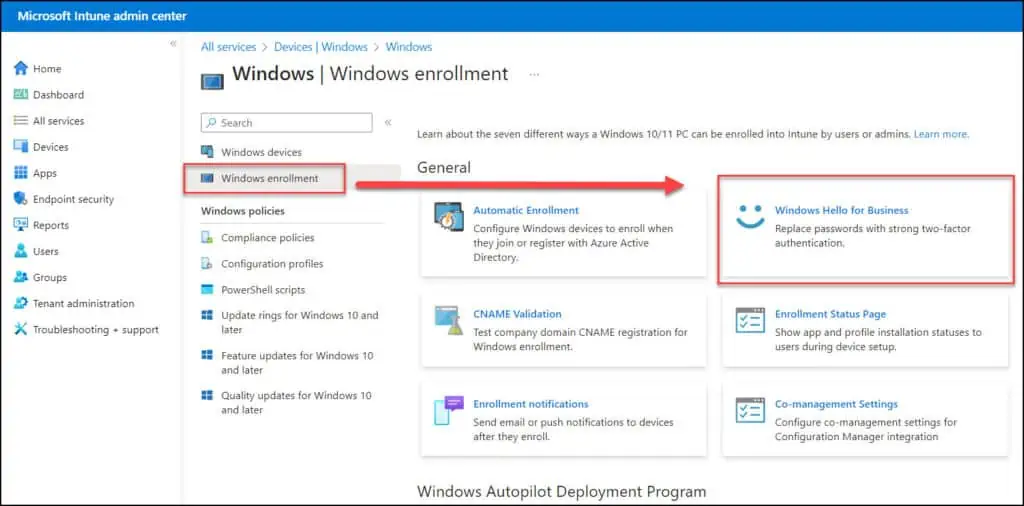Click the Quality updates Windows logo icon
This screenshot has width=1024, height=506.
[x=207, y=396]
